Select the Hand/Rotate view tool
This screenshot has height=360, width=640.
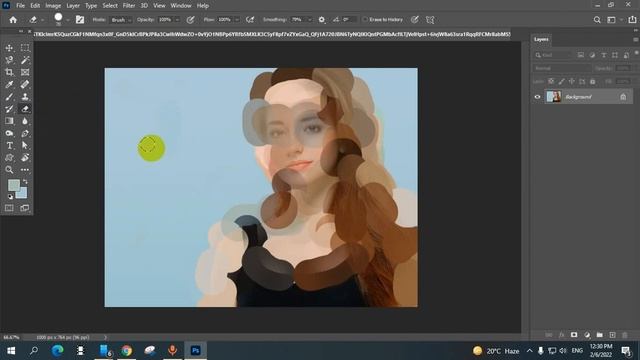click(x=25, y=158)
